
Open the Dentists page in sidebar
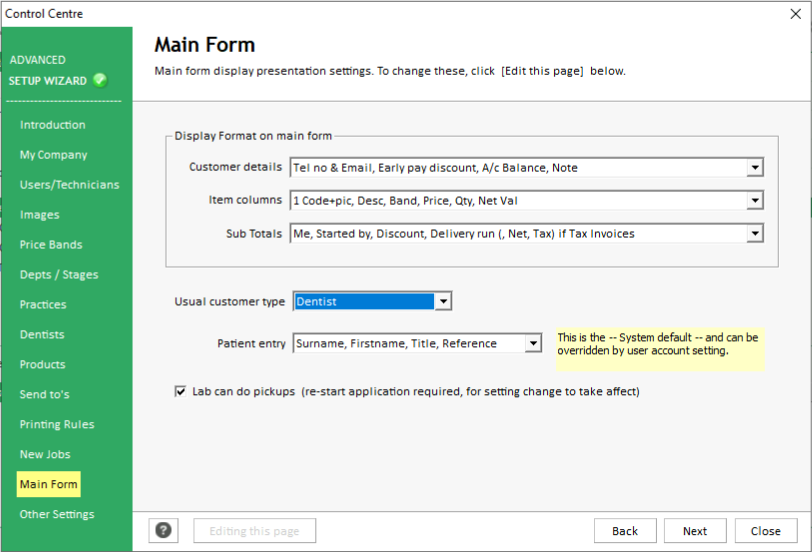coord(42,335)
